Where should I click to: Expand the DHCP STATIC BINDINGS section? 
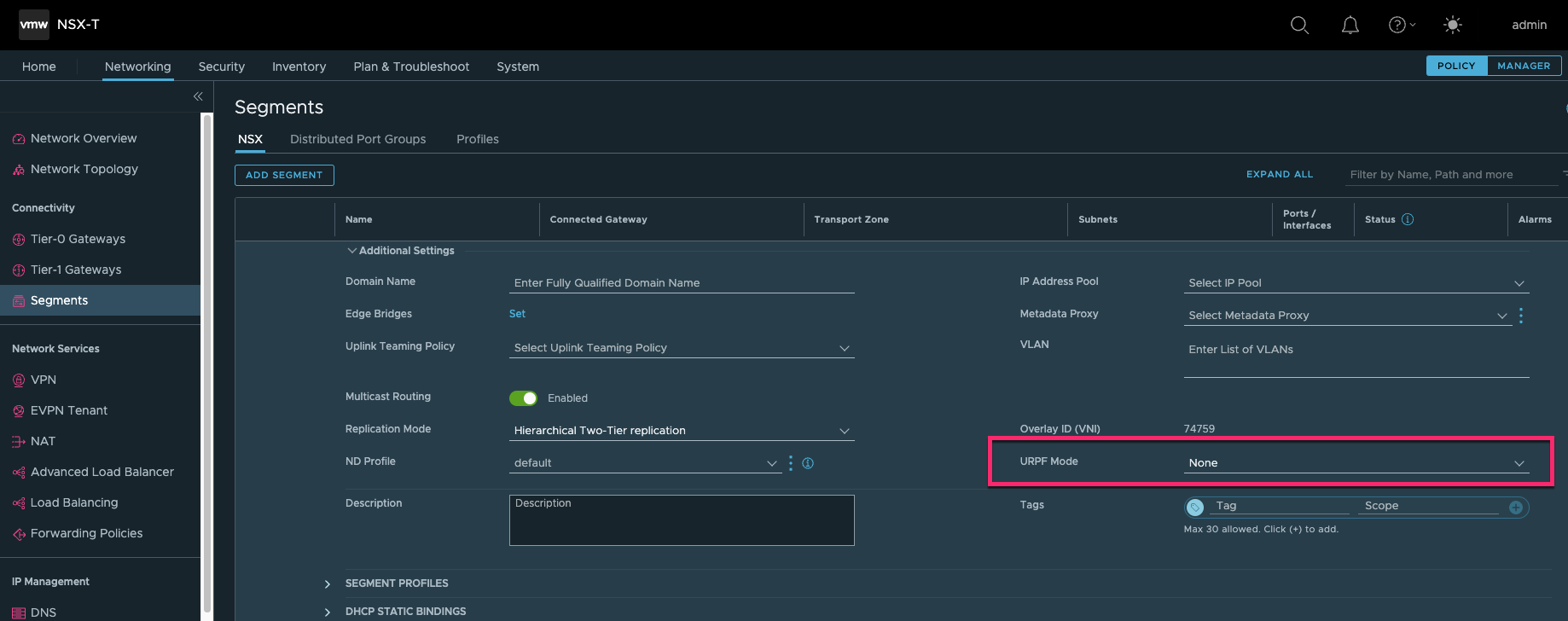(328, 612)
